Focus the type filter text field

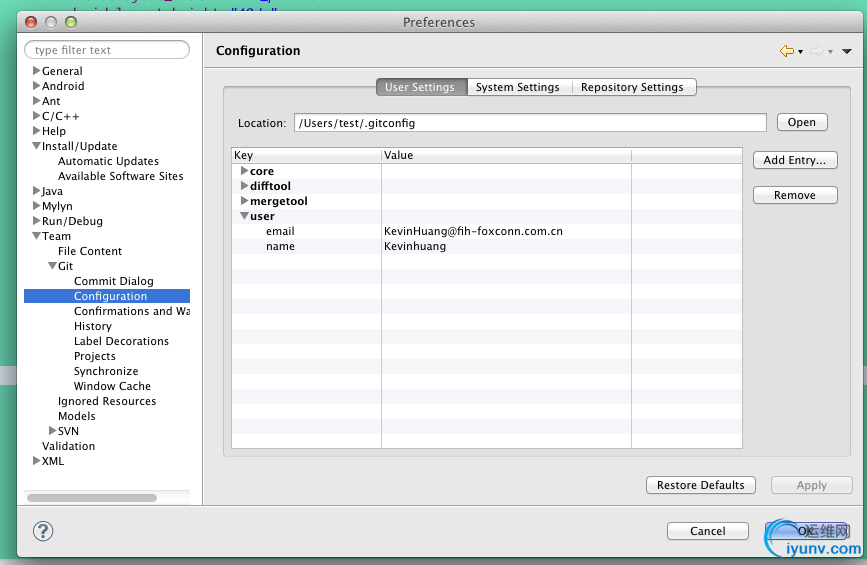coord(107,50)
